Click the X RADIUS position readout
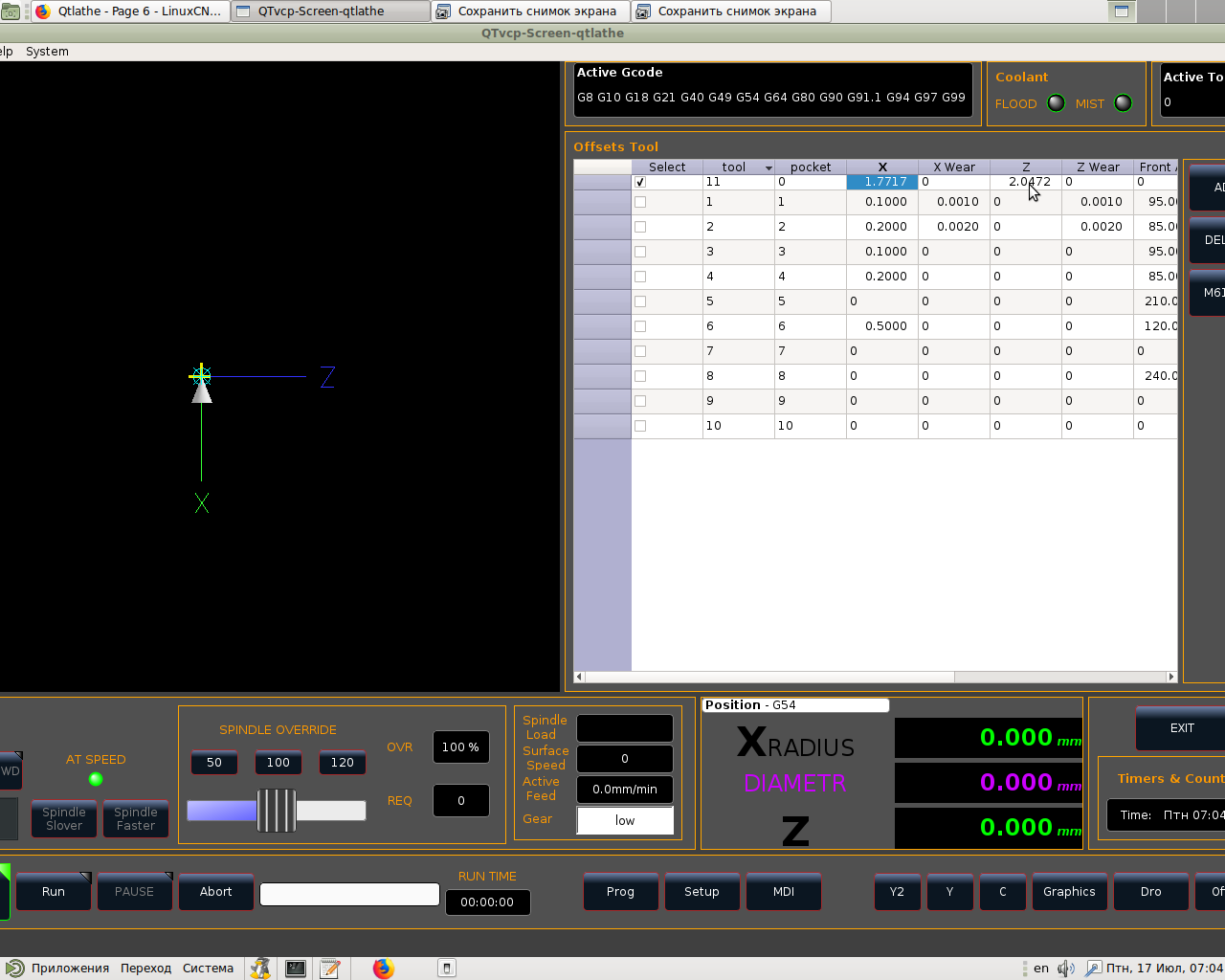Screen dimensions: 1225x980 989,738
